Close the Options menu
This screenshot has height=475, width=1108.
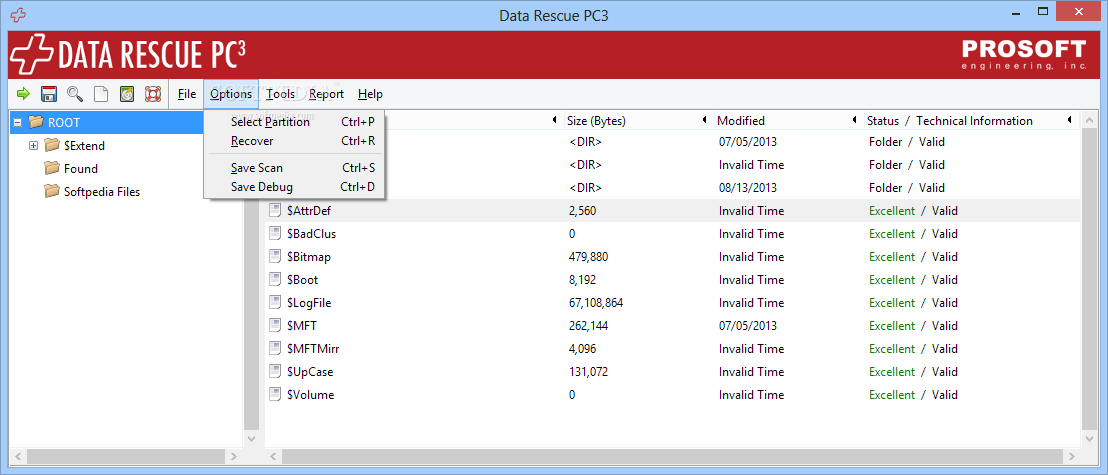pos(231,94)
